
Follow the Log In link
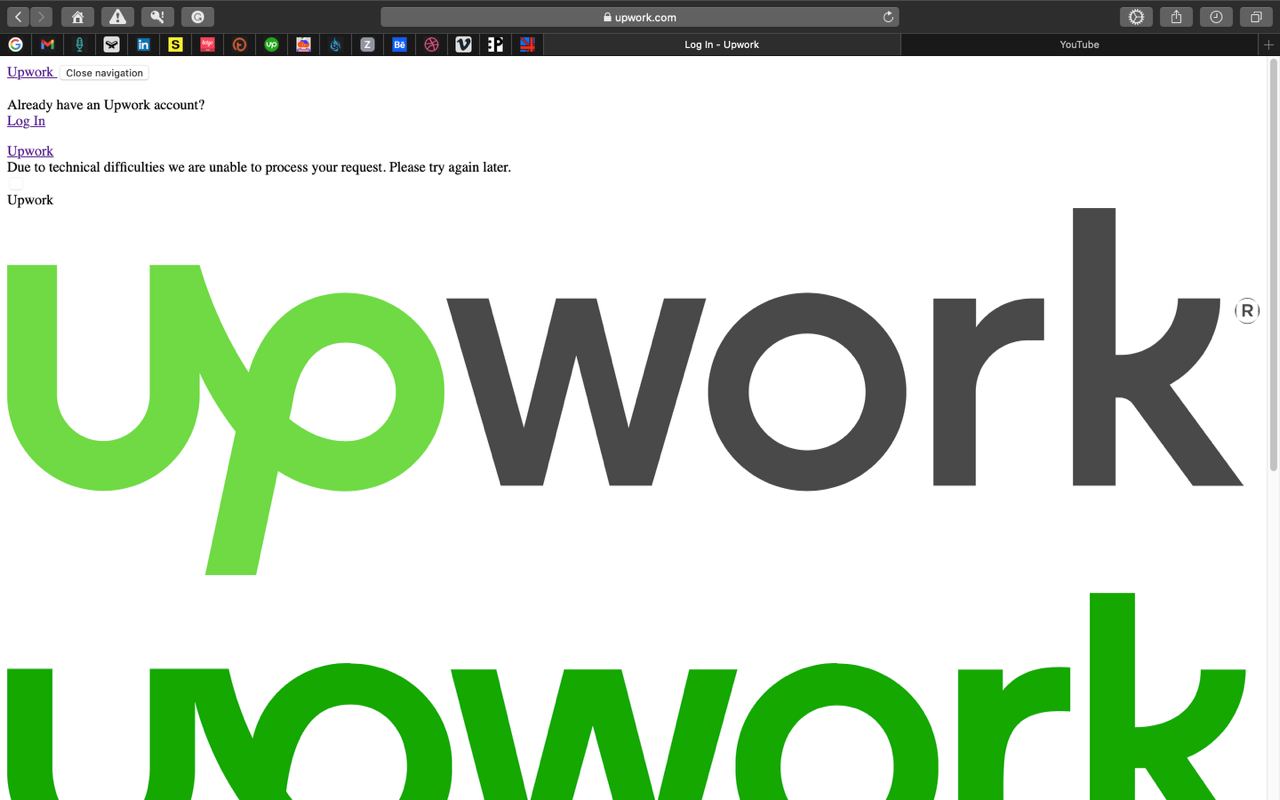tap(26, 121)
